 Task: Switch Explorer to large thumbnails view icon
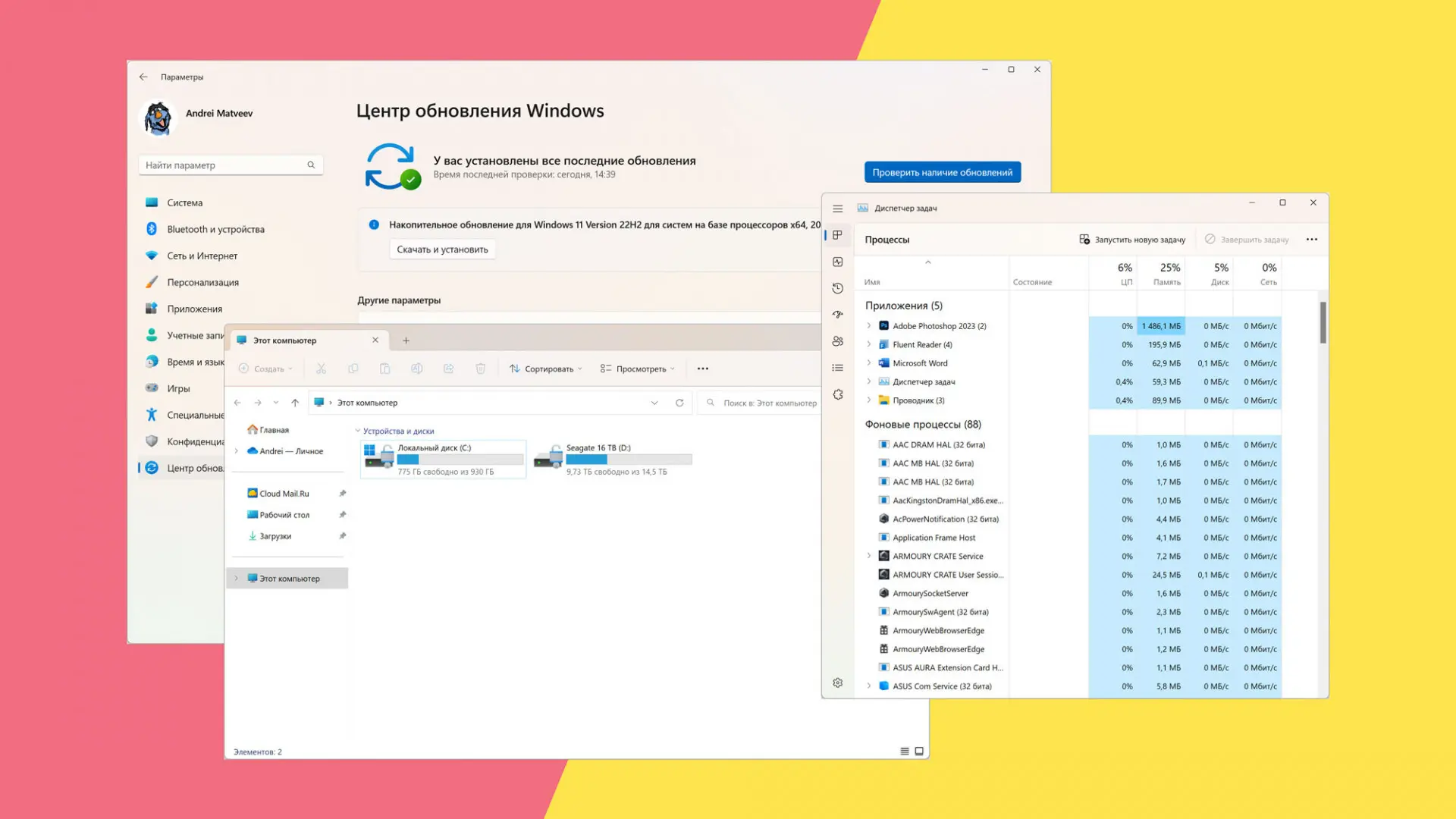919,752
